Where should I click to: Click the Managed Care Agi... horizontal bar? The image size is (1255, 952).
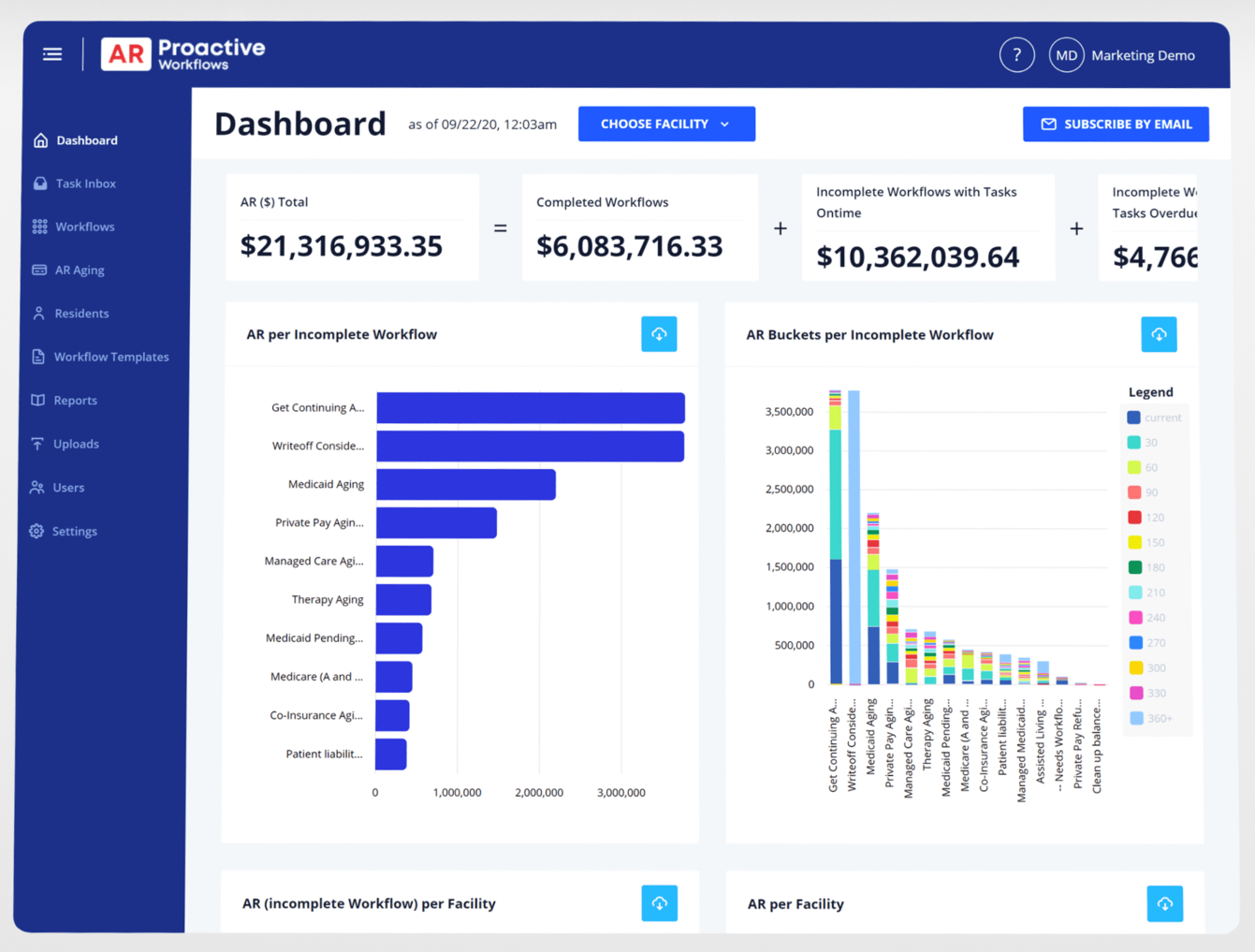404,562
